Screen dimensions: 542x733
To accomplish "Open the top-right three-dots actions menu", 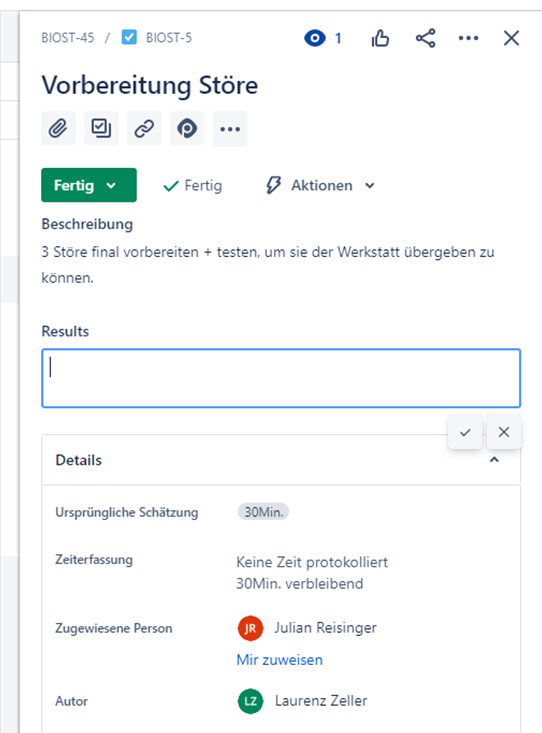I will [x=468, y=38].
